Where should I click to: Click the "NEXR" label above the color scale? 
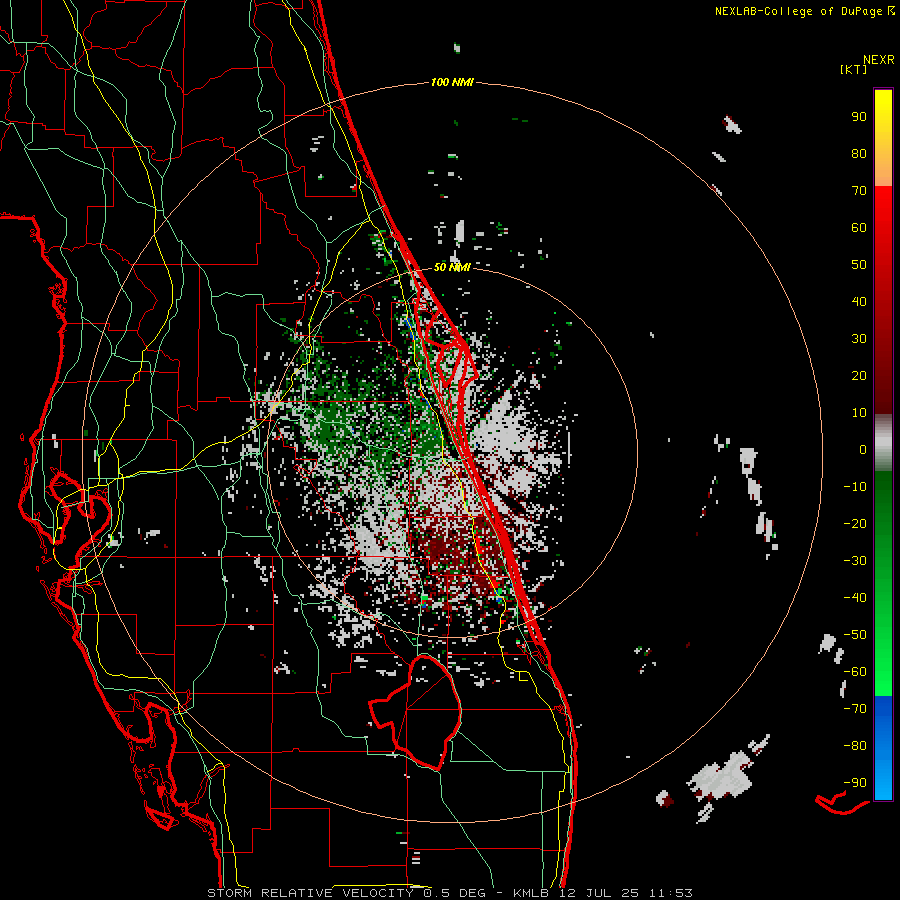(879, 60)
